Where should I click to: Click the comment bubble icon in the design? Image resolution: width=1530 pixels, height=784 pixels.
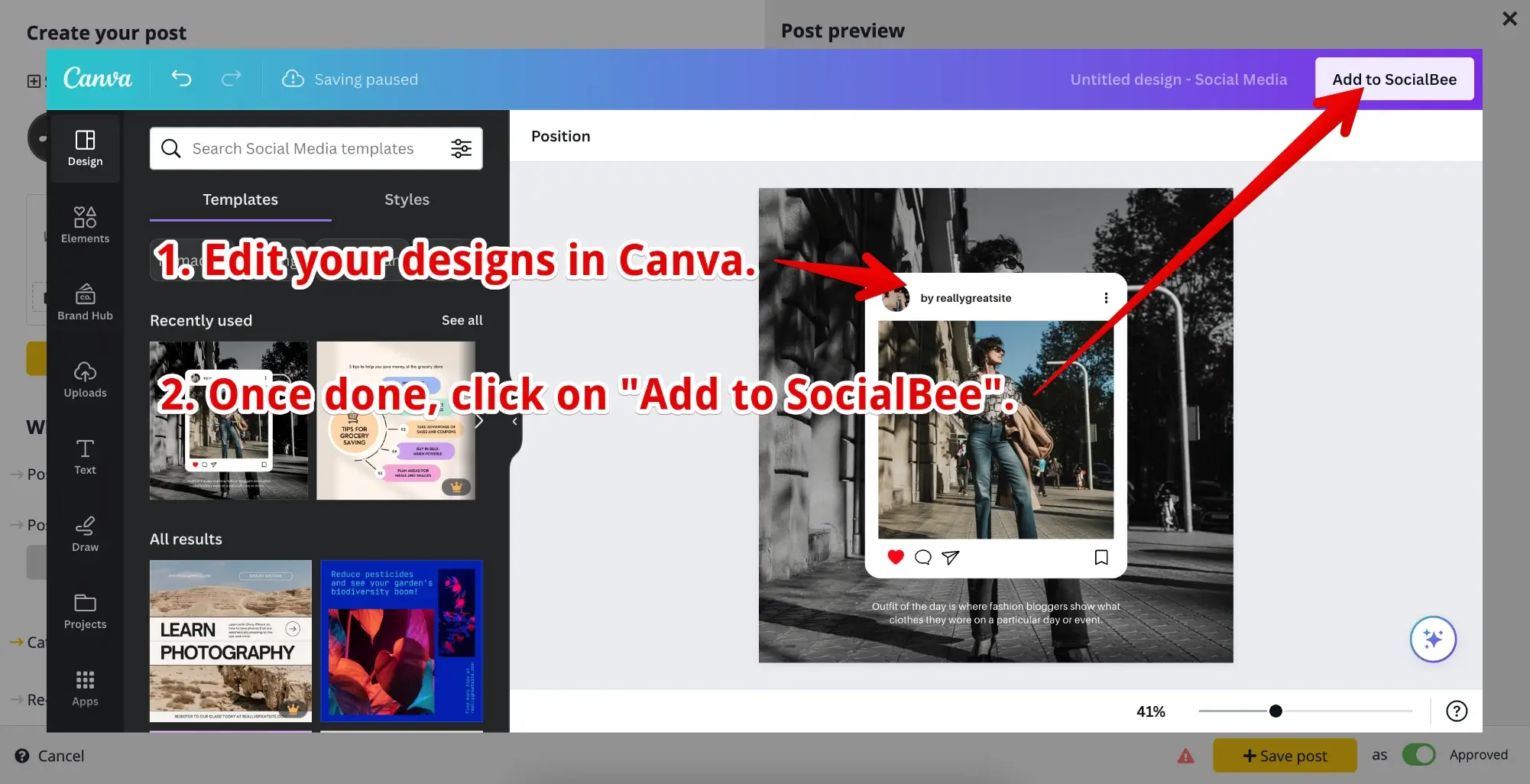pos(923,557)
